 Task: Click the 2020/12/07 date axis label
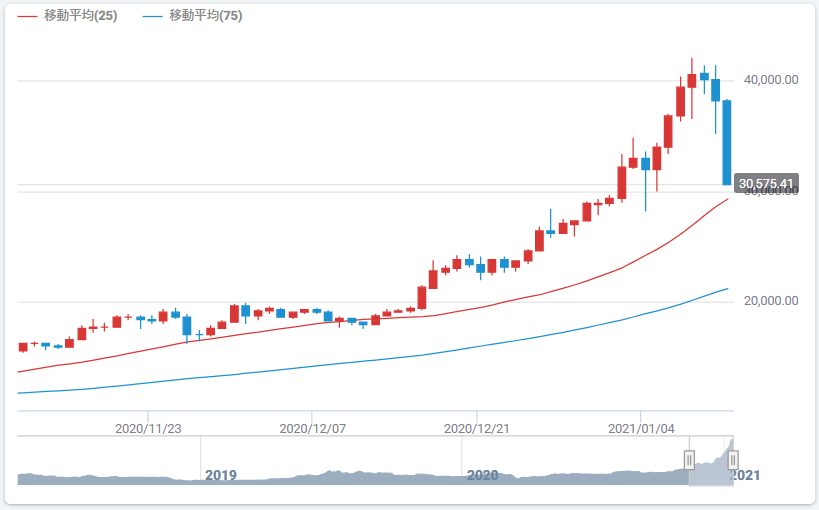tap(312, 429)
